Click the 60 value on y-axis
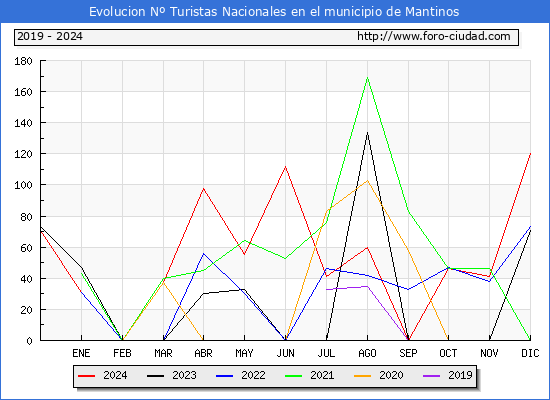Screen dimensions: 550x400 (26, 248)
